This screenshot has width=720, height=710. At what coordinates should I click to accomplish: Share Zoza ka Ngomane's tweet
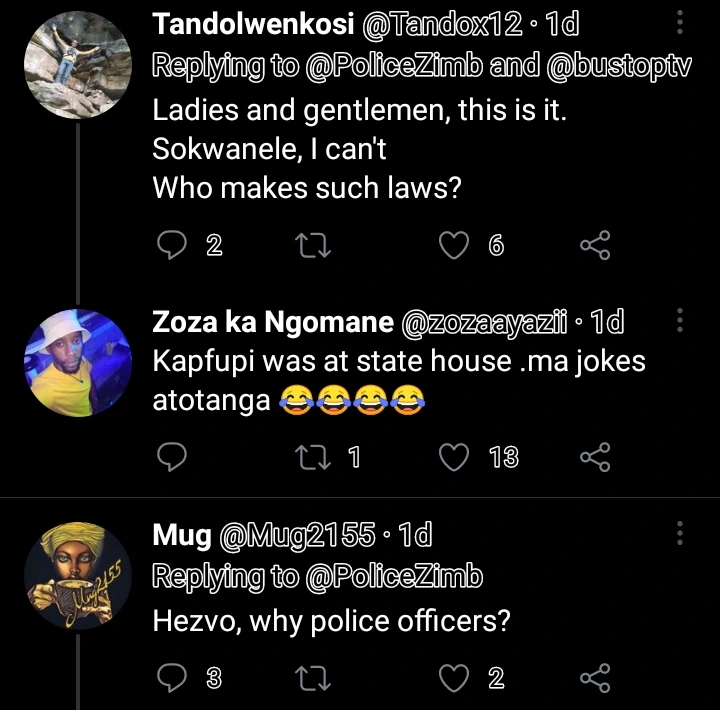[x=595, y=457]
